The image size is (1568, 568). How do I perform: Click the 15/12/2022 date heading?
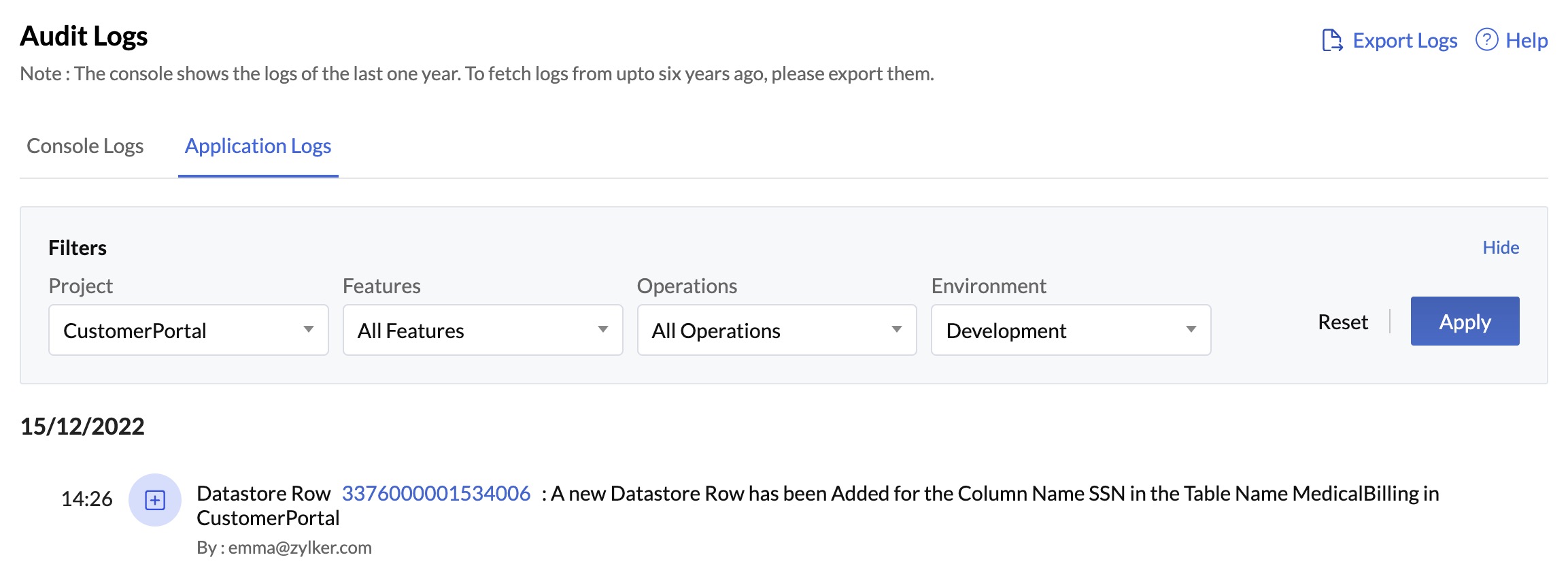coord(82,427)
